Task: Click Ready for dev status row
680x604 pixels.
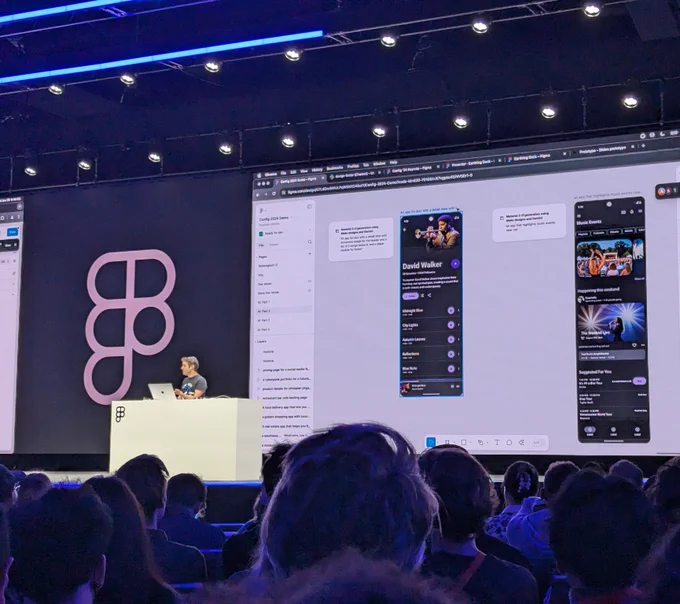Action: (285, 233)
